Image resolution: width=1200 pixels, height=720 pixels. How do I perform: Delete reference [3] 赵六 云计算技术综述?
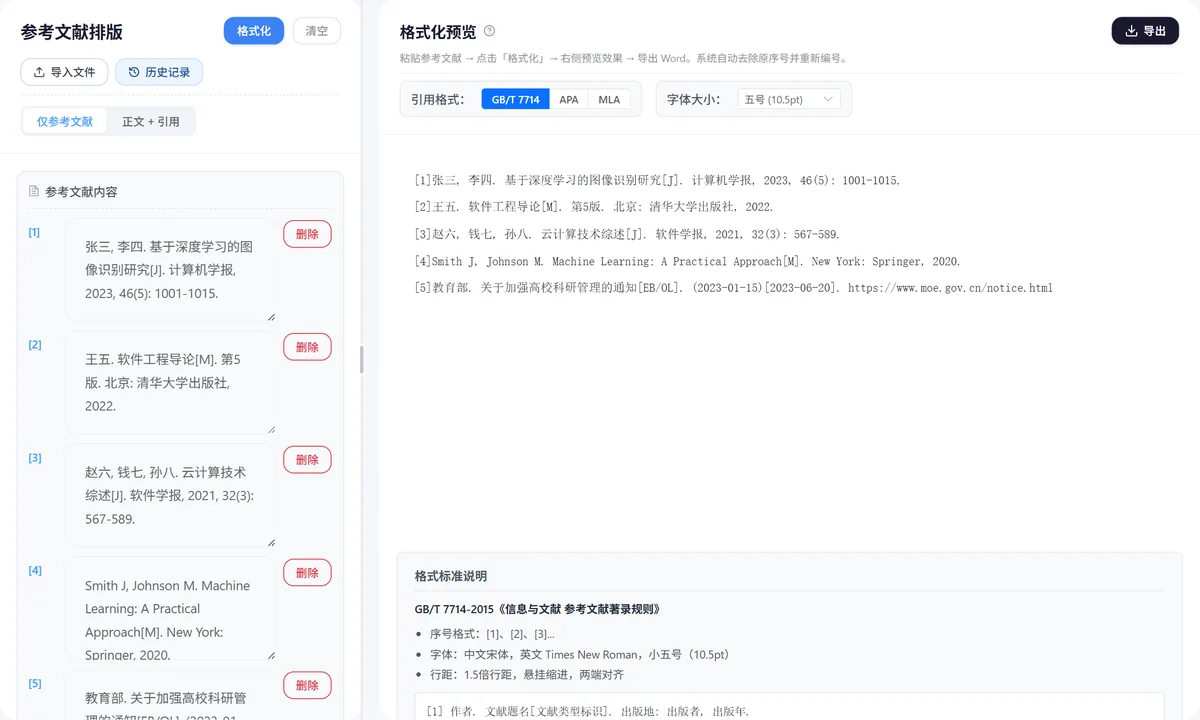coord(307,460)
